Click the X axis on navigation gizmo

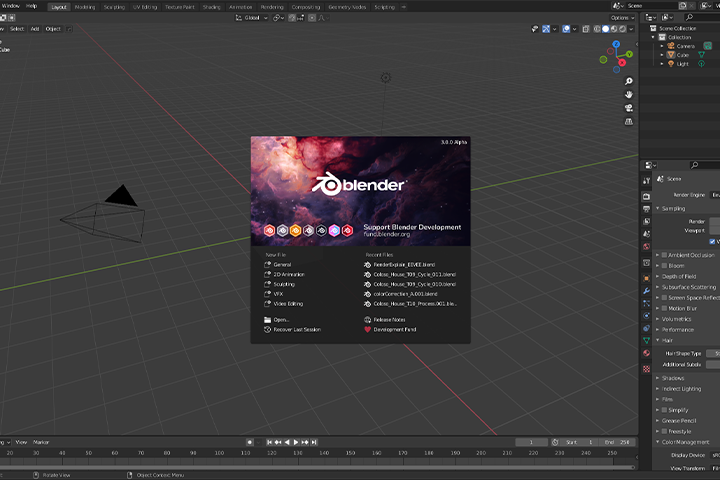tap(622, 62)
